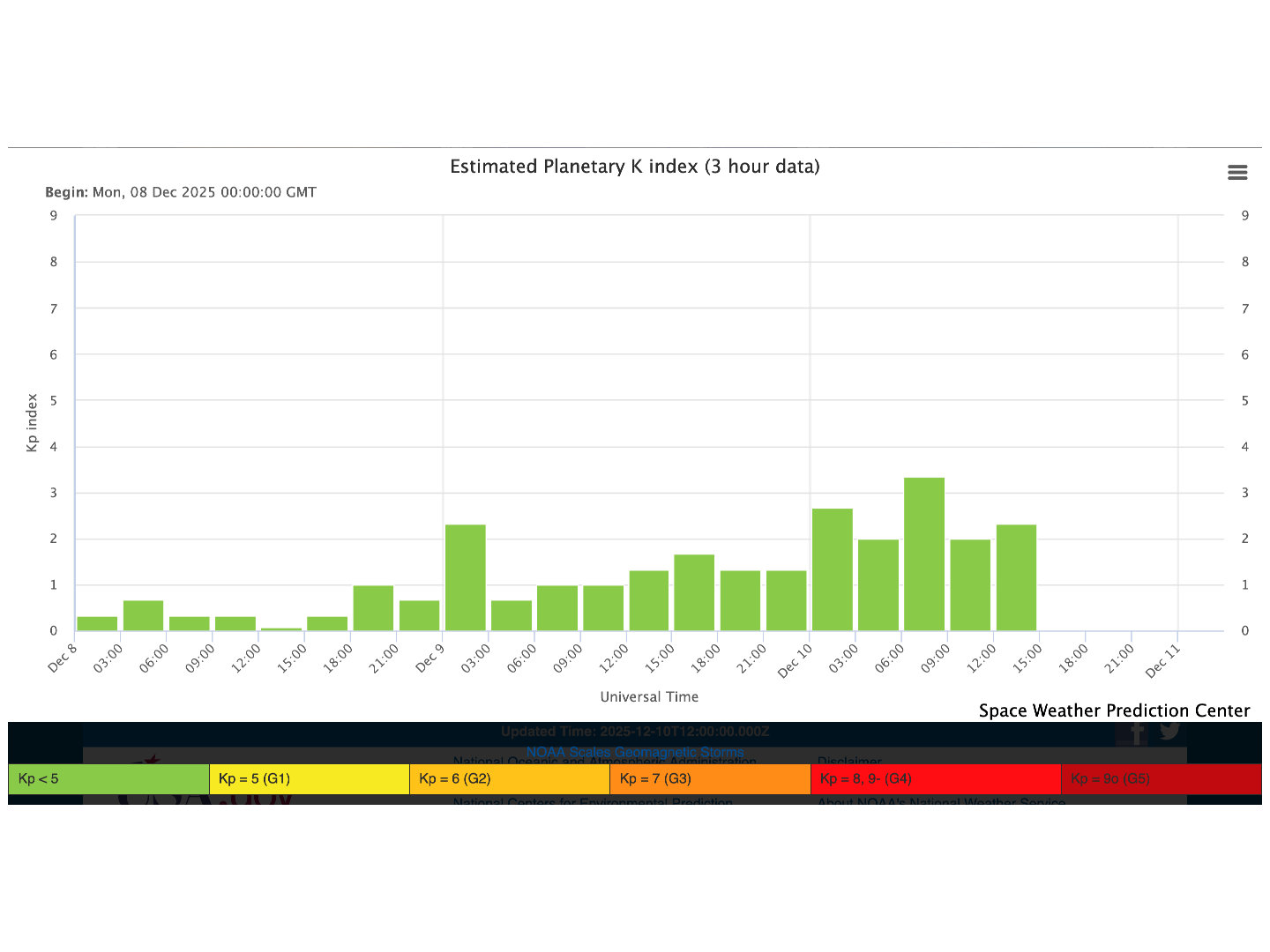Open About NOAA's National Weather Service link
This screenshot has width=1270, height=952.
pos(940,801)
